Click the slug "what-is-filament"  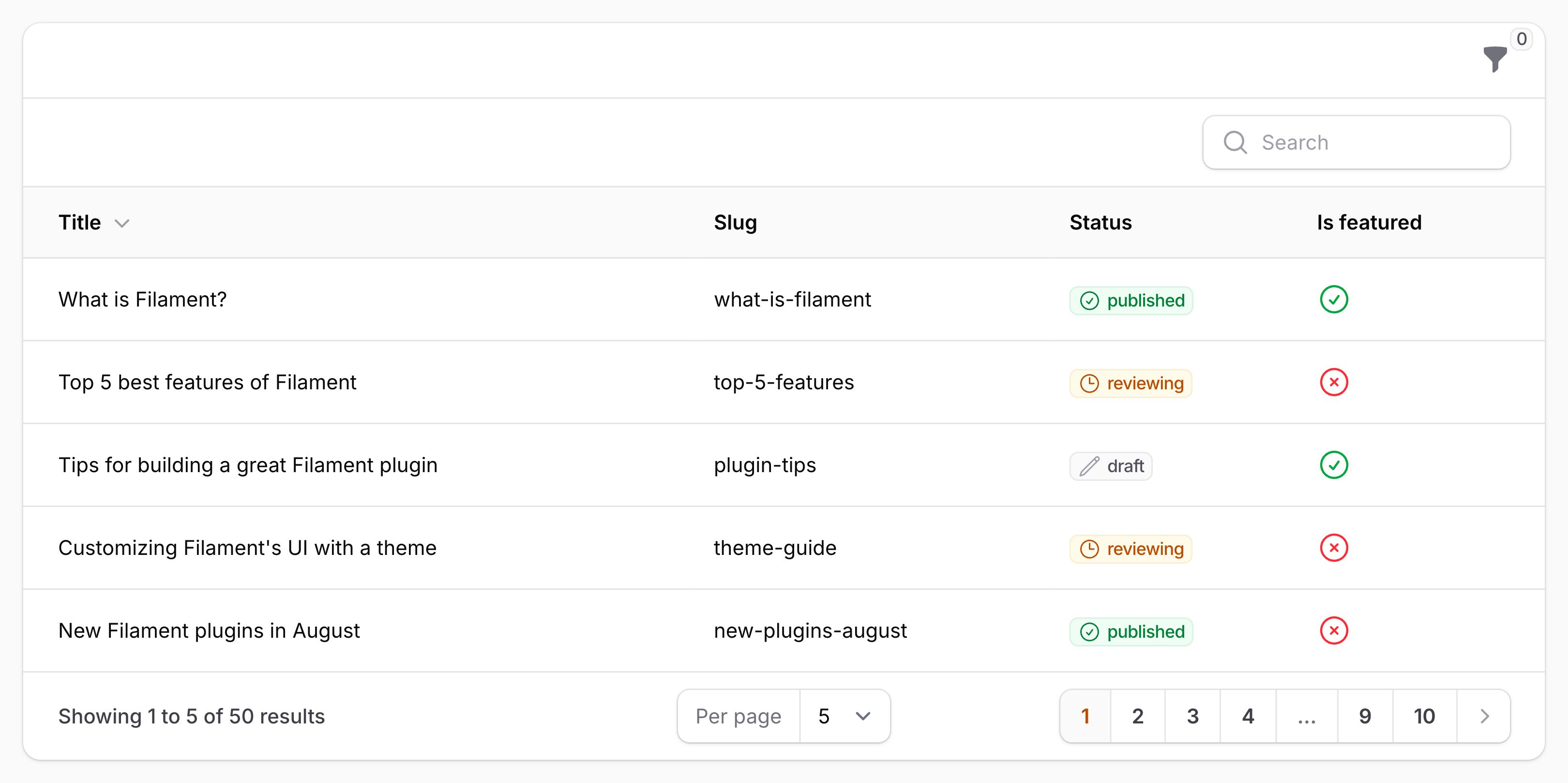tap(792, 300)
